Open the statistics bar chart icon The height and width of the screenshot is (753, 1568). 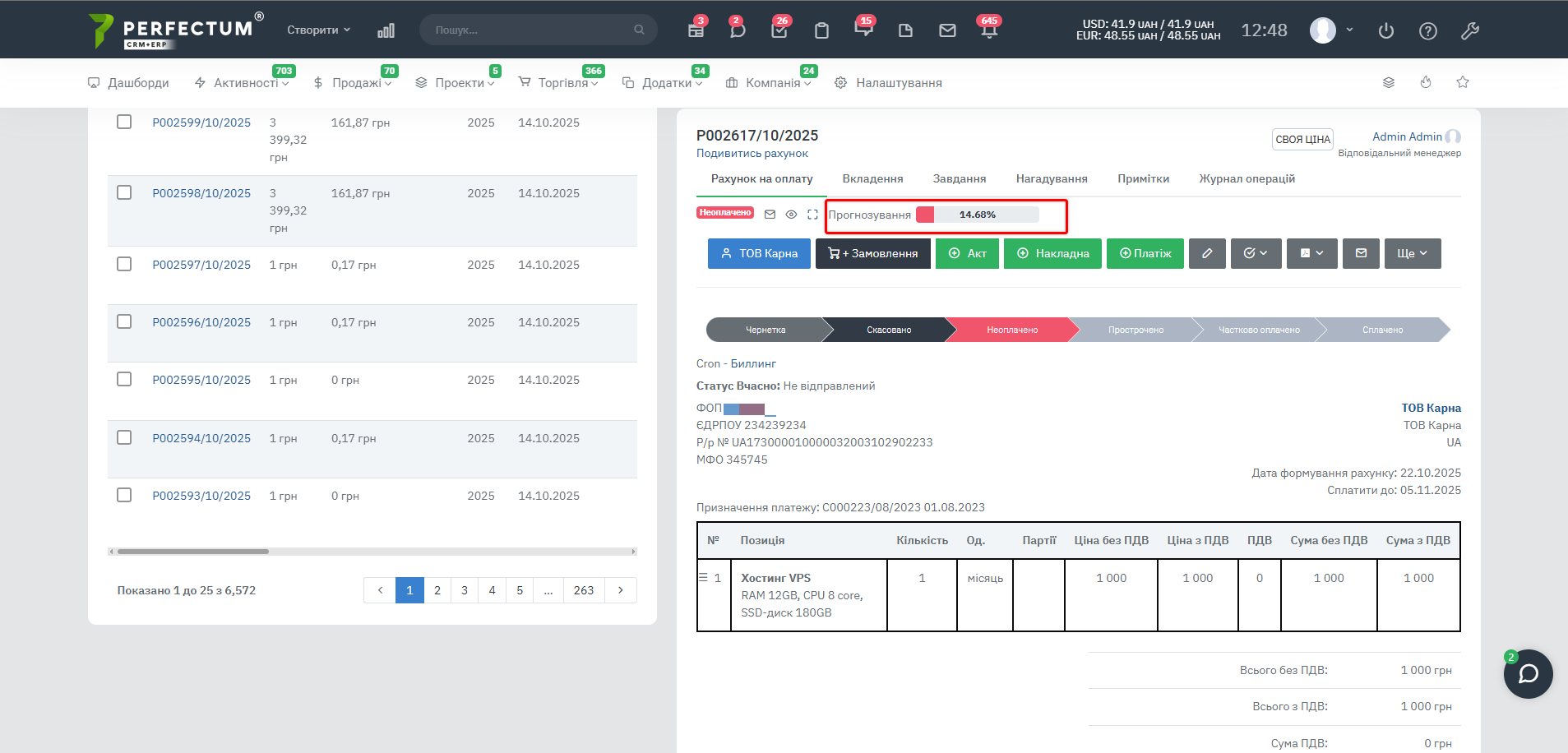coord(386,30)
